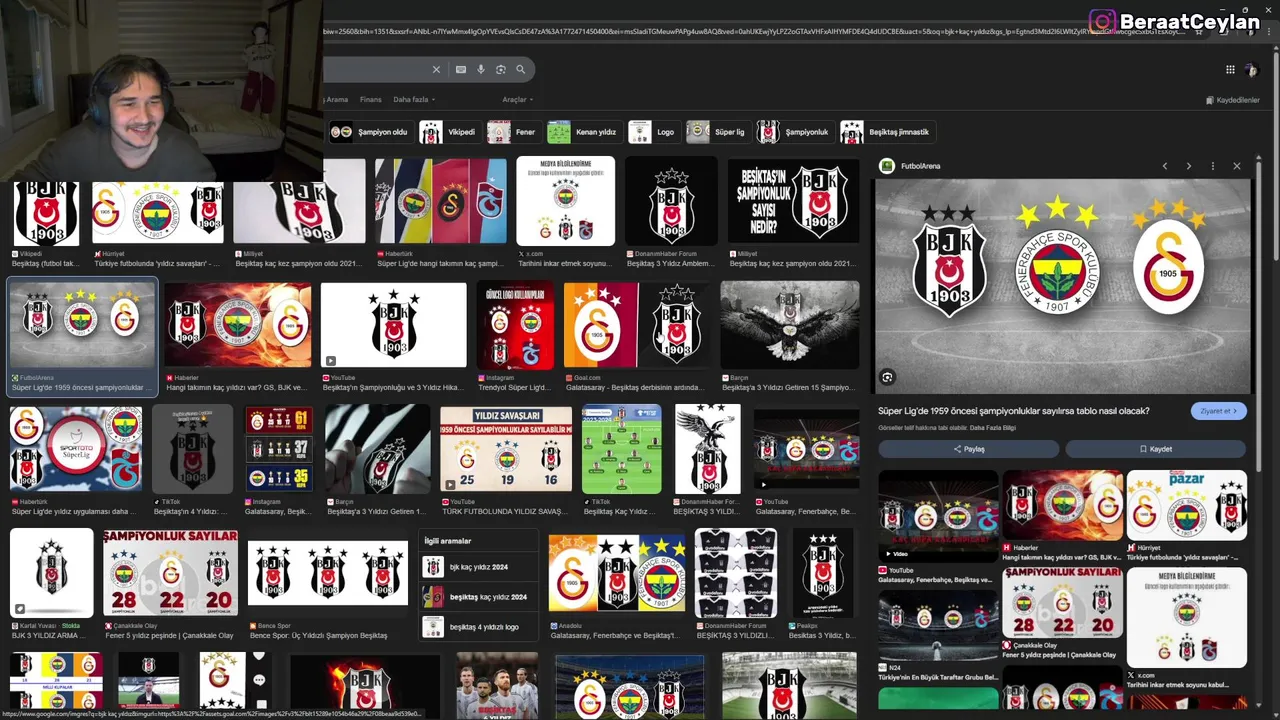Image resolution: width=1280 pixels, height=720 pixels.
Task: Open the Beşiktaş Kaç Yıldız lineup thumbnail
Action: 622,448
